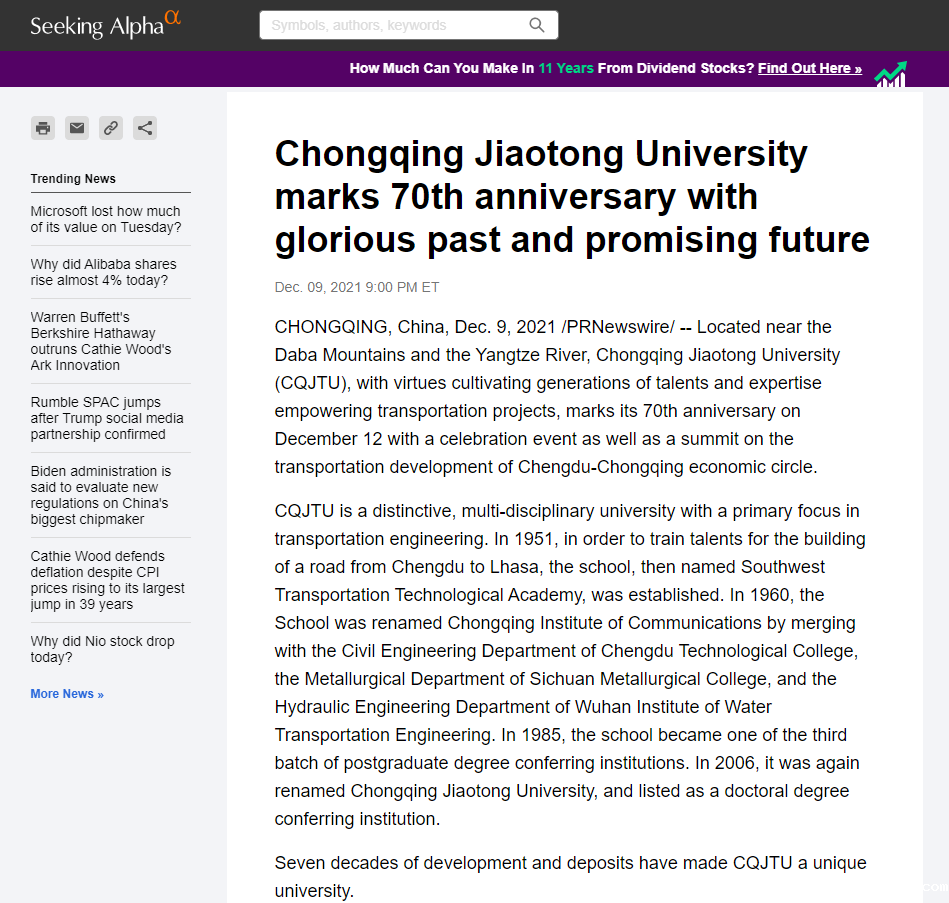Click the Trending News section heading
The image size is (949, 903).
pos(73,179)
